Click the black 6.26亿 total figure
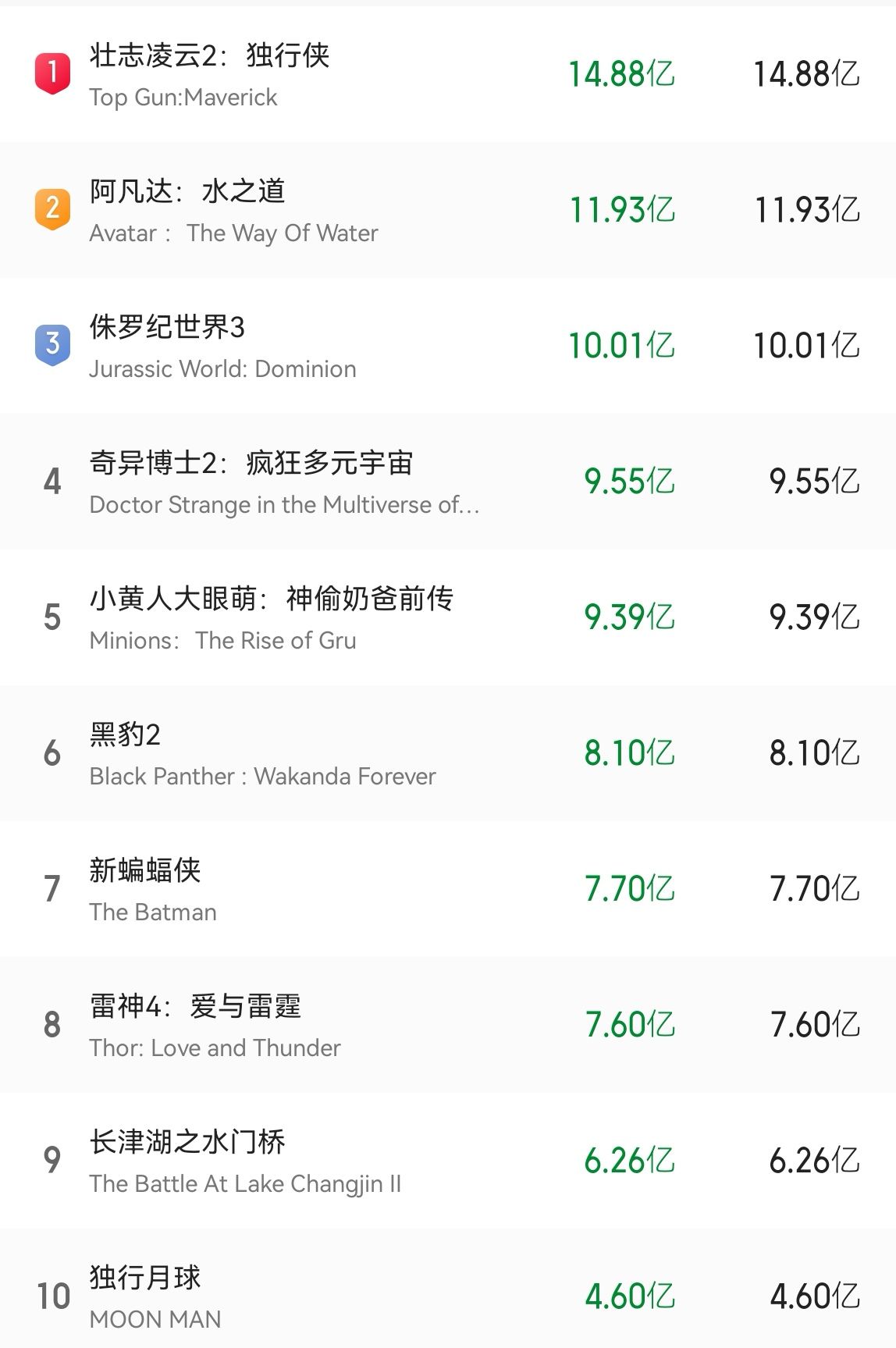 [814, 1161]
